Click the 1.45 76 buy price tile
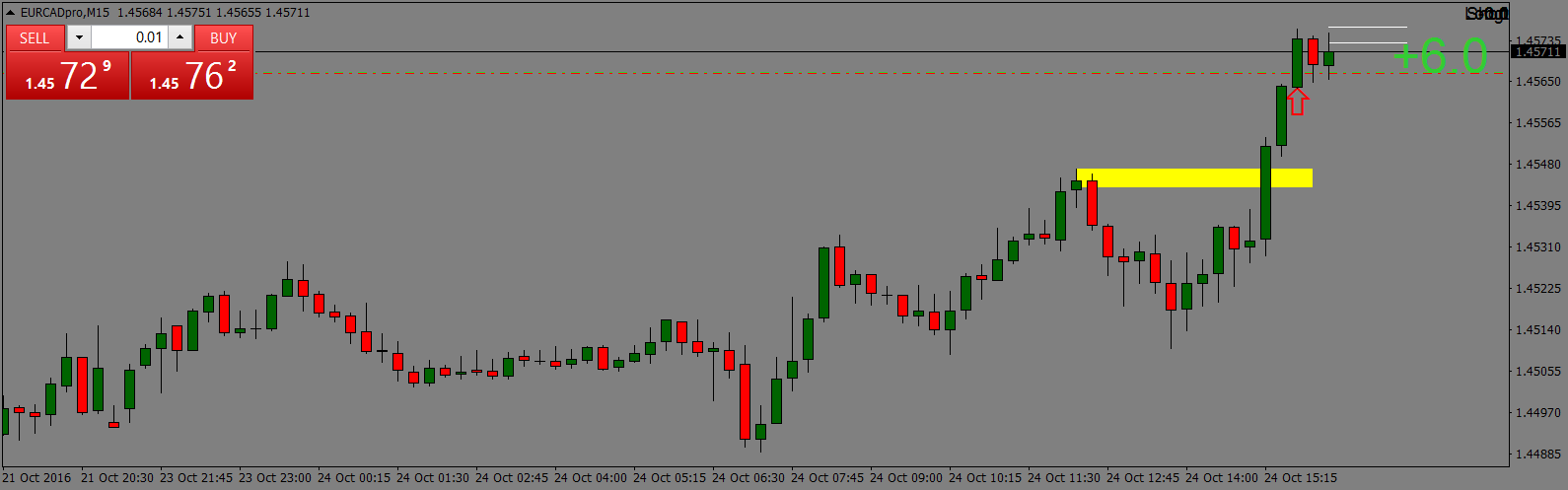The image size is (1568, 490). click(x=192, y=76)
